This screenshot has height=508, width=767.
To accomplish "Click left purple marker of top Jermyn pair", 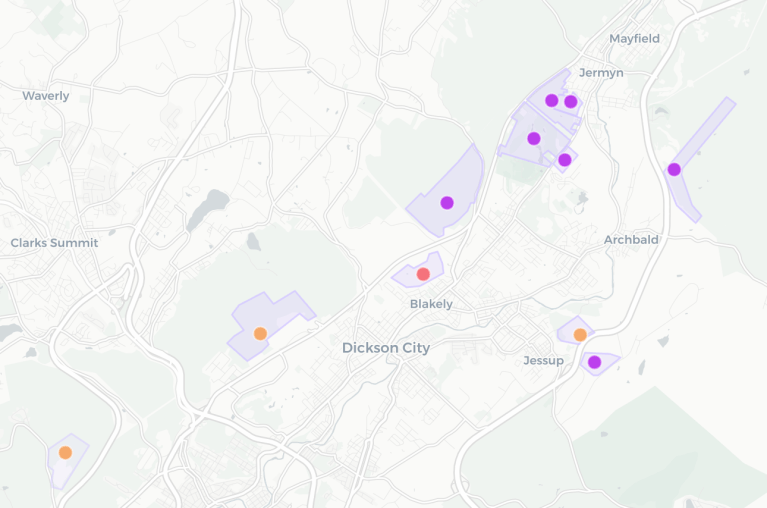I will [x=551, y=100].
